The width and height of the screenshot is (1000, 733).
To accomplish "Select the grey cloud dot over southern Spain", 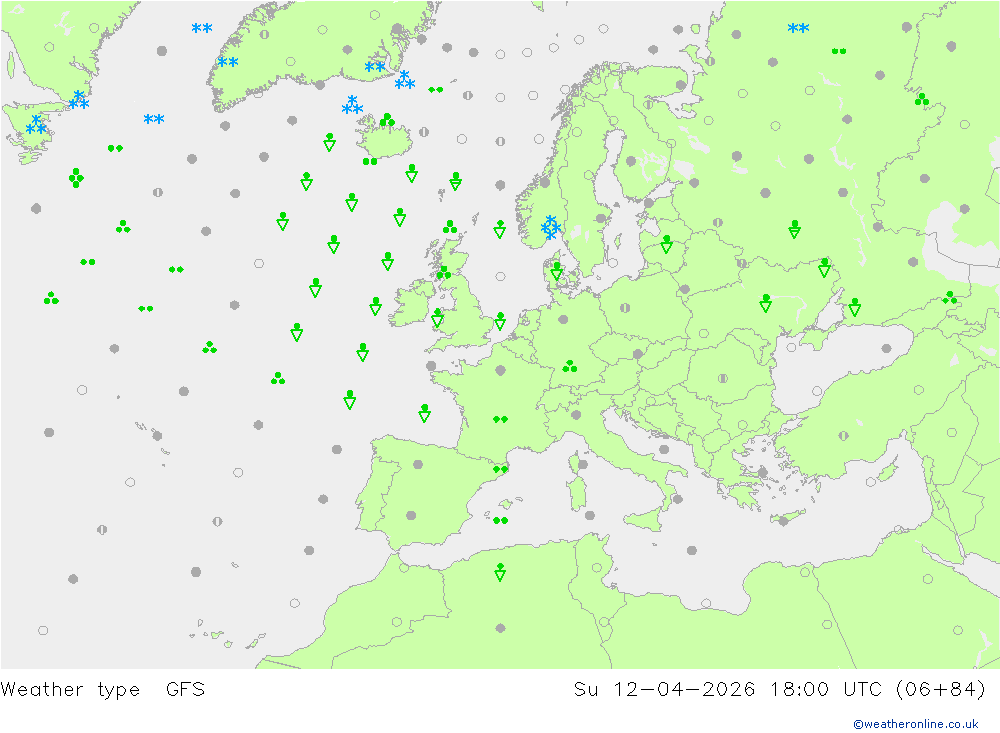I will pos(411,515).
